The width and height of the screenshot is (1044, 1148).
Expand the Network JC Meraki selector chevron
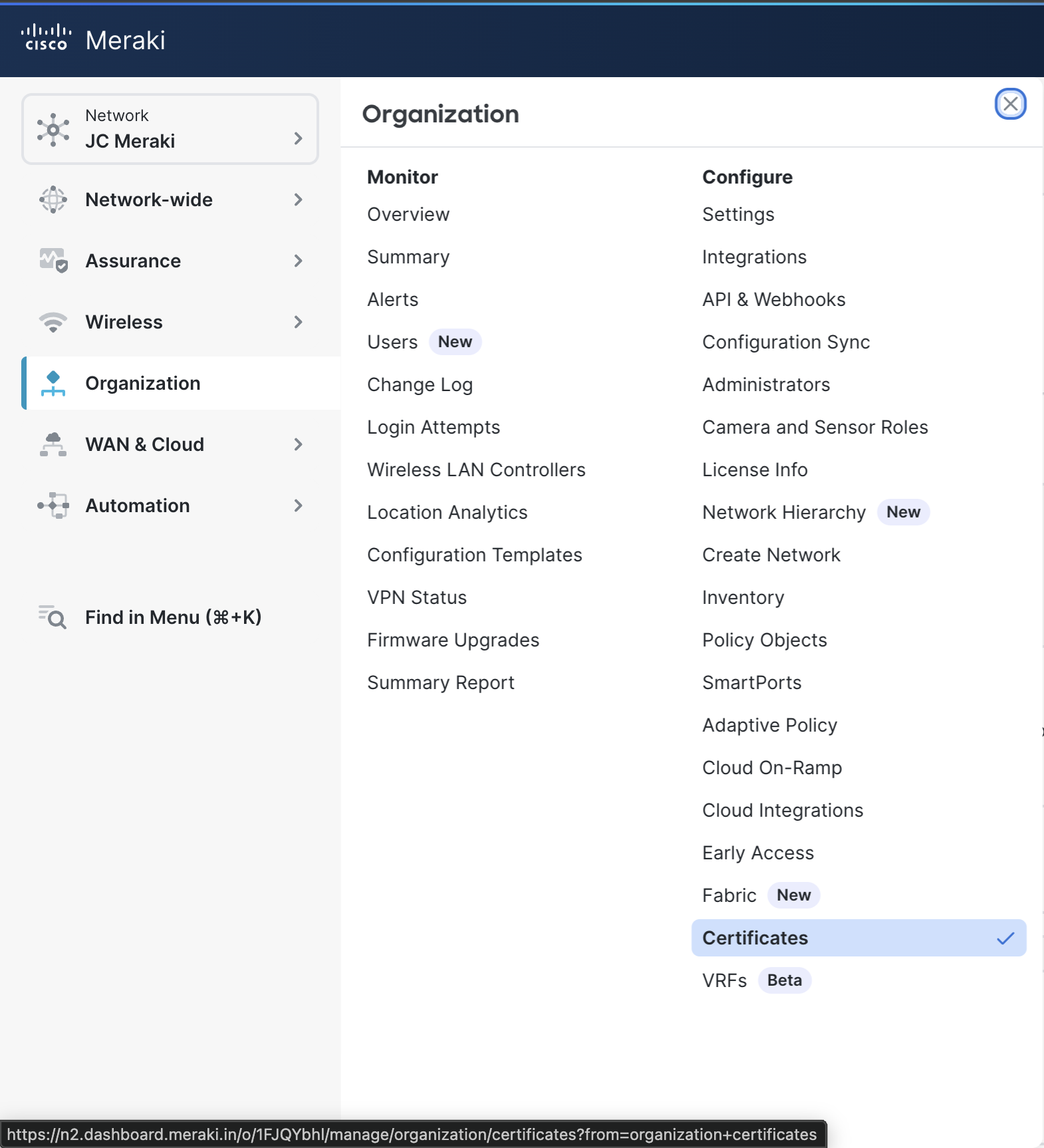click(298, 138)
